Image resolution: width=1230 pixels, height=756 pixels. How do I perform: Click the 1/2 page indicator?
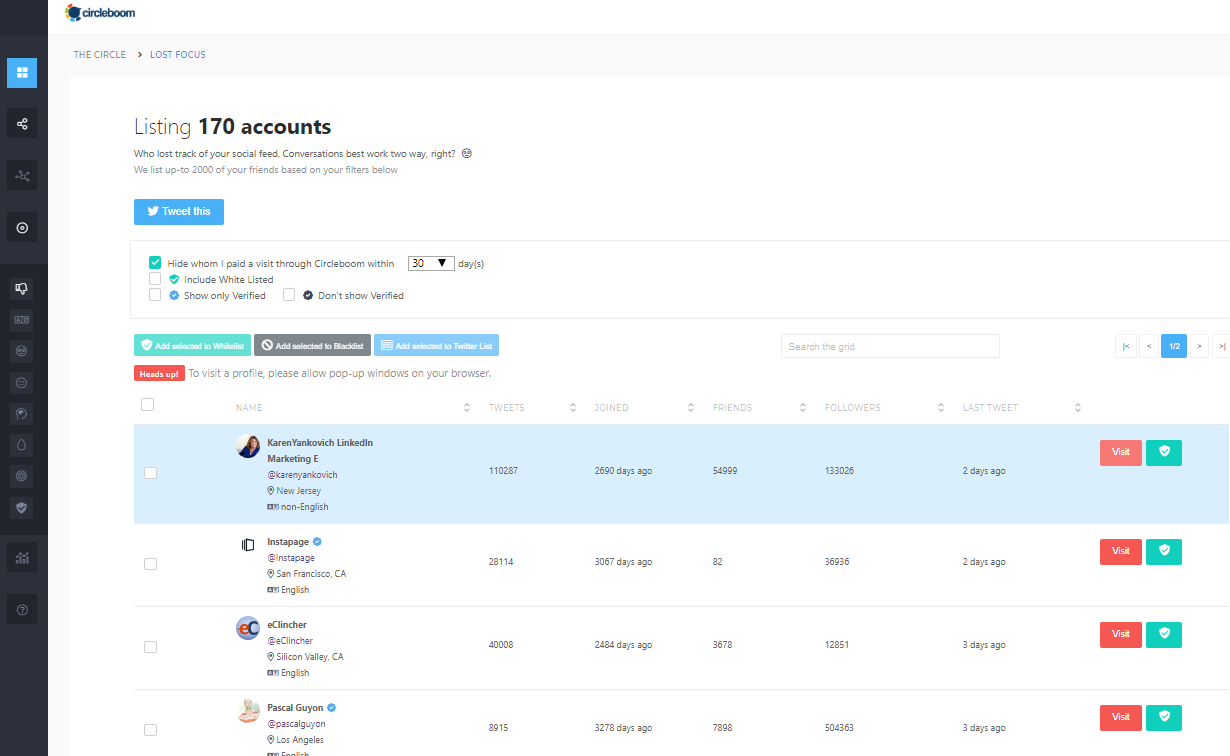tap(1174, 346)
